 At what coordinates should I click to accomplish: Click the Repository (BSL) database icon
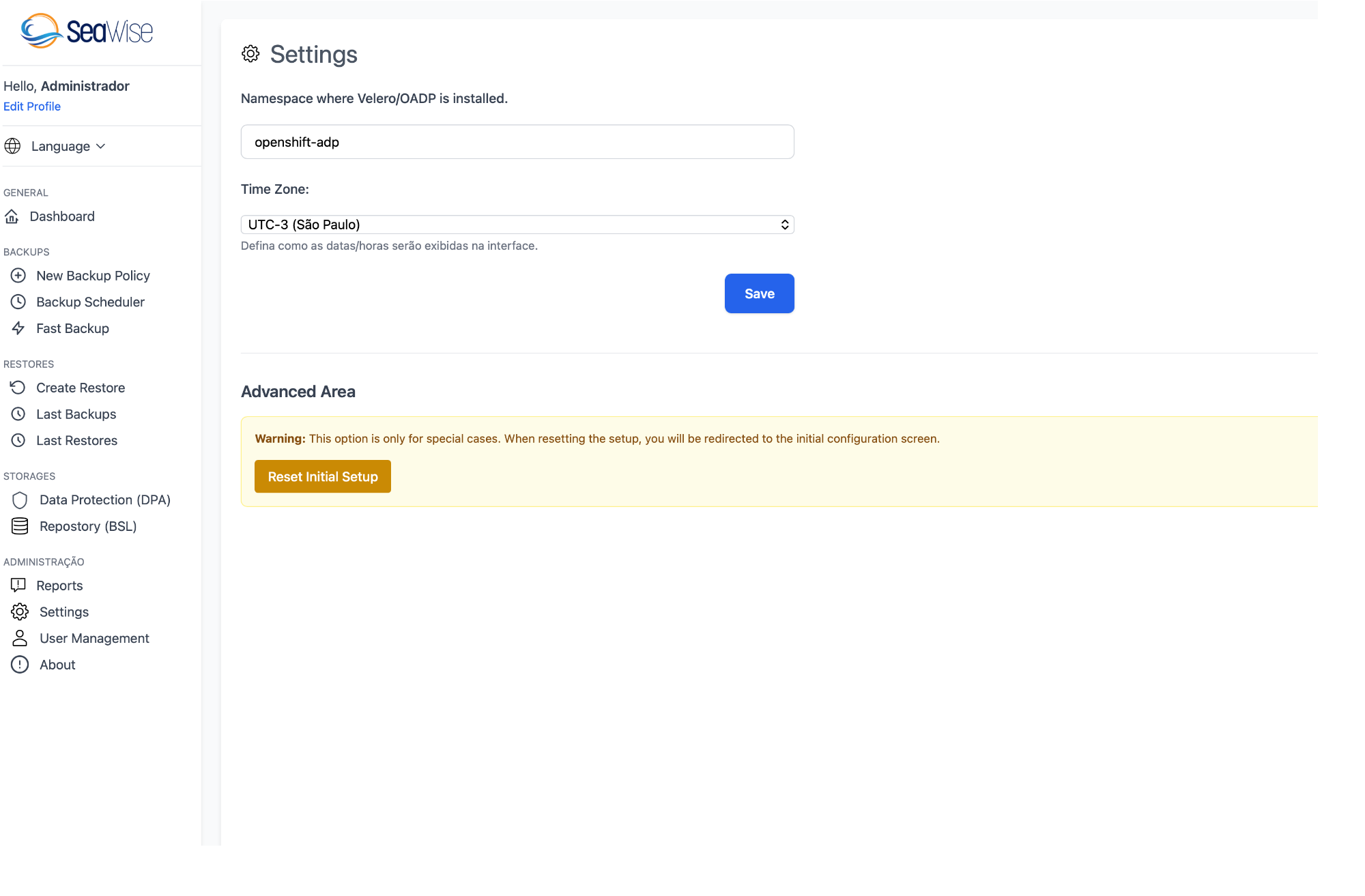point(20,526)
